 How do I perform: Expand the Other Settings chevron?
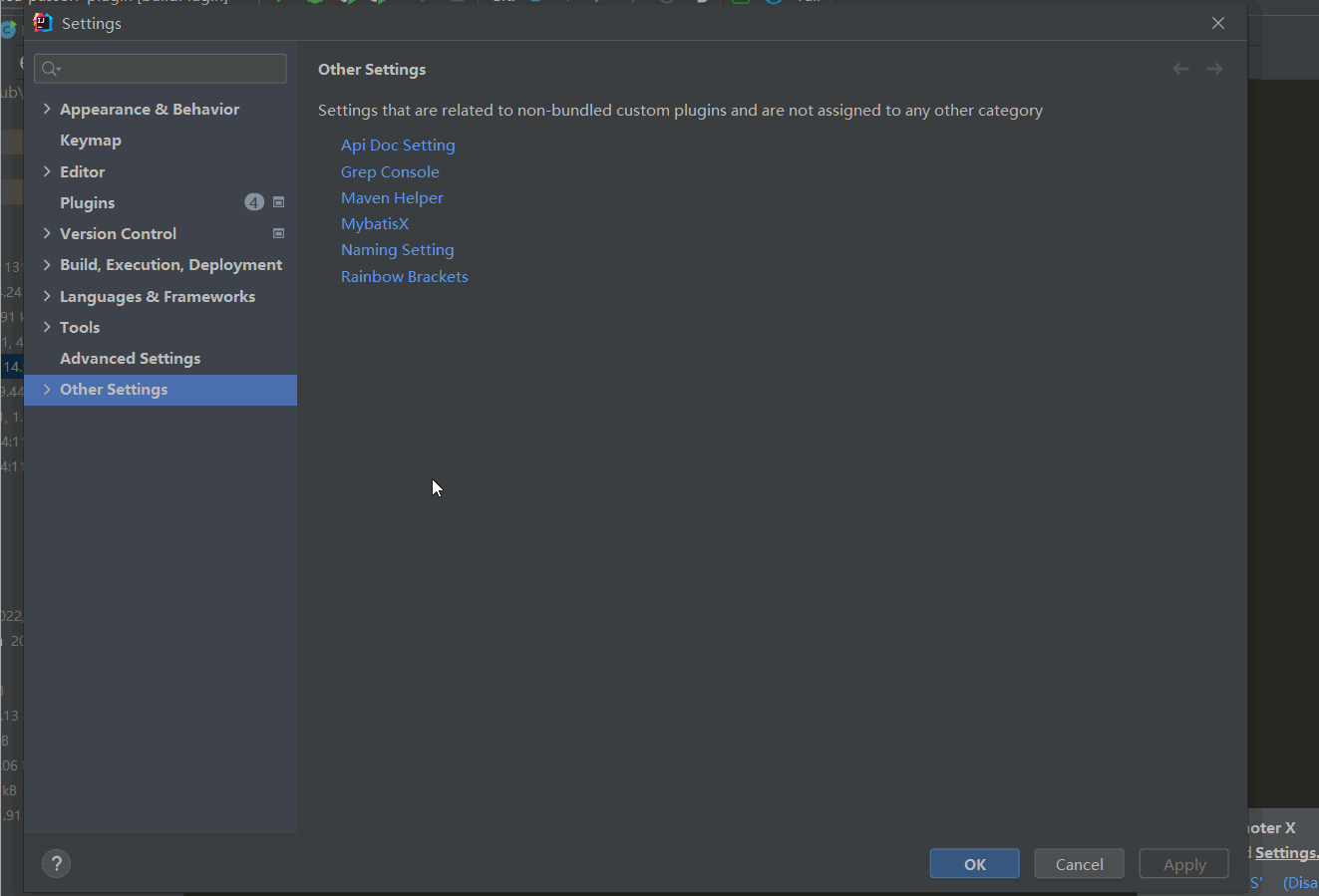[47, 389]
